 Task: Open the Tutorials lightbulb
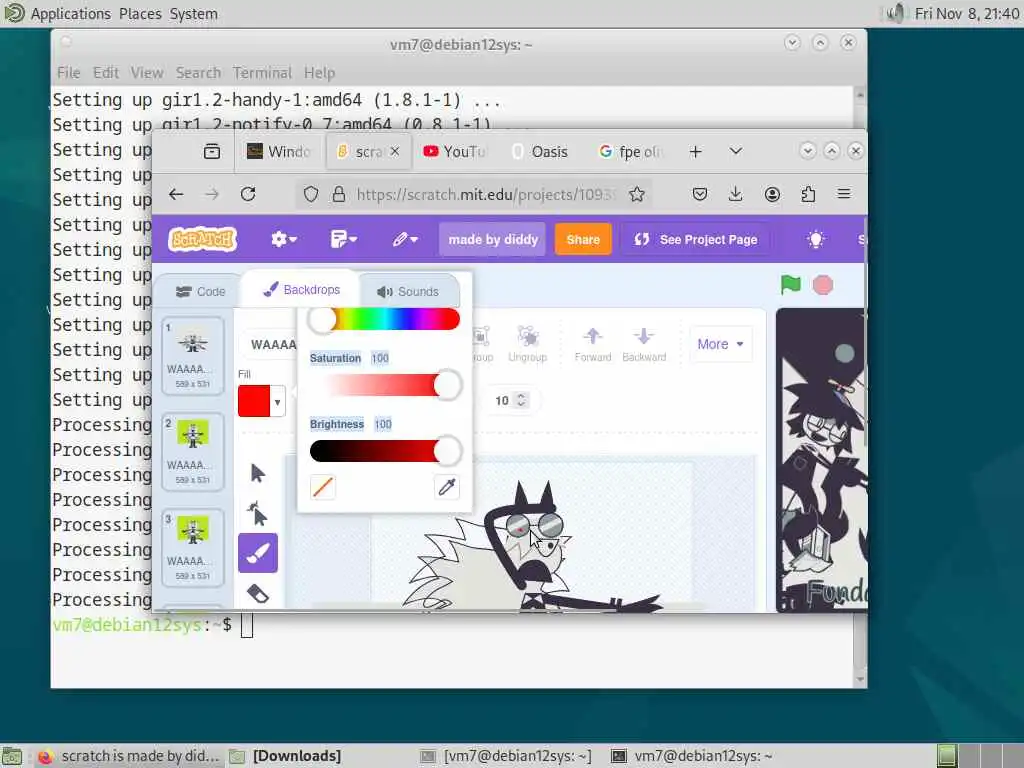816,239
